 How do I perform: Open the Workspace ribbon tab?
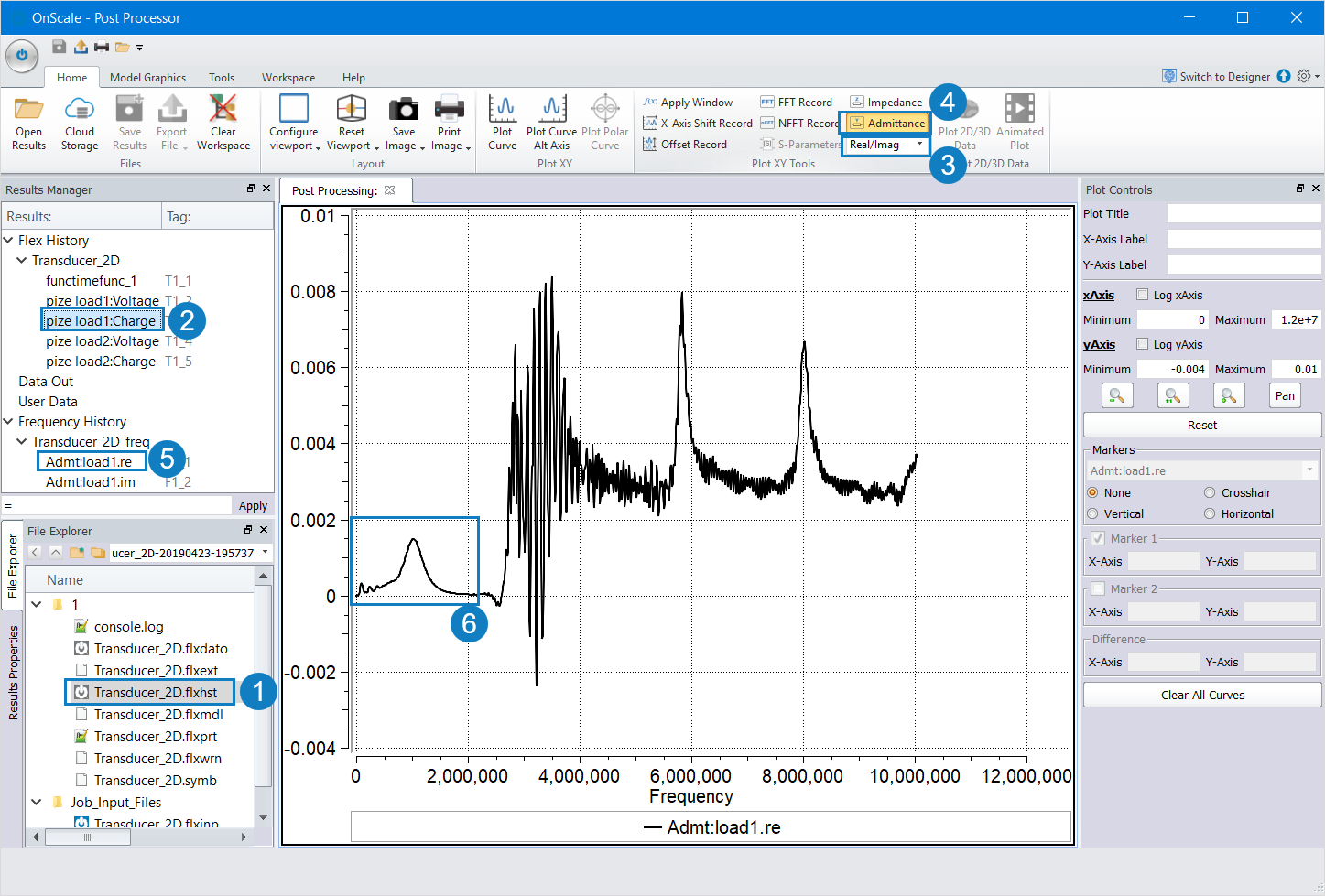tap(288, 78)
